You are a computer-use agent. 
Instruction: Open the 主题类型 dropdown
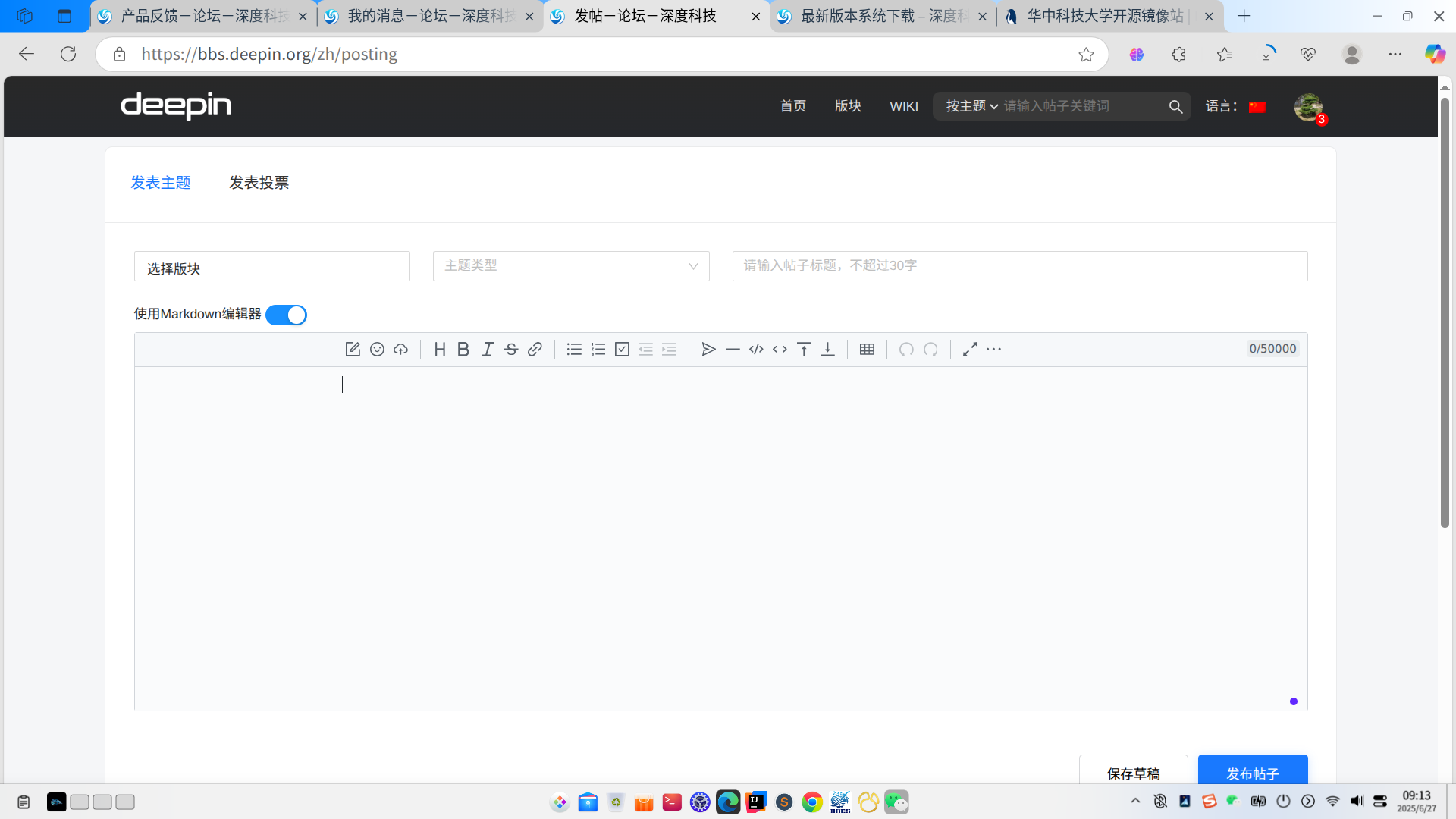(x=571, y=266)
